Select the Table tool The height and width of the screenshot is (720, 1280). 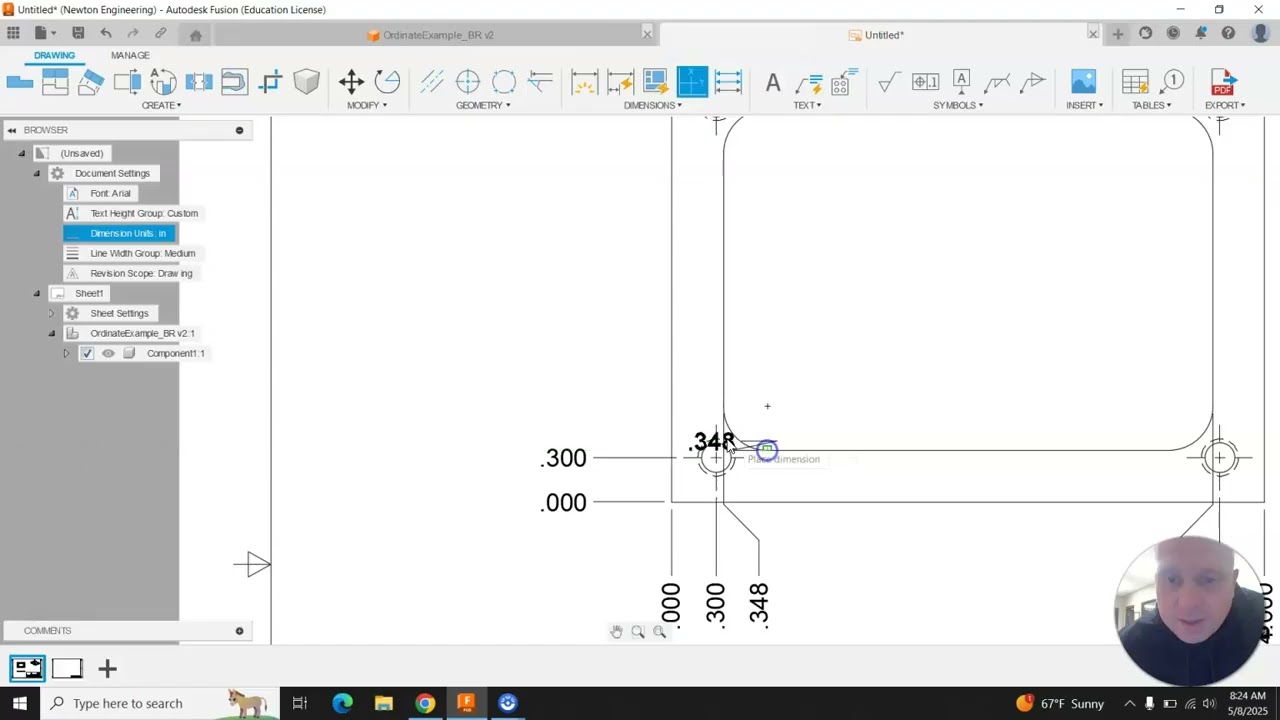coord(1135,82)
